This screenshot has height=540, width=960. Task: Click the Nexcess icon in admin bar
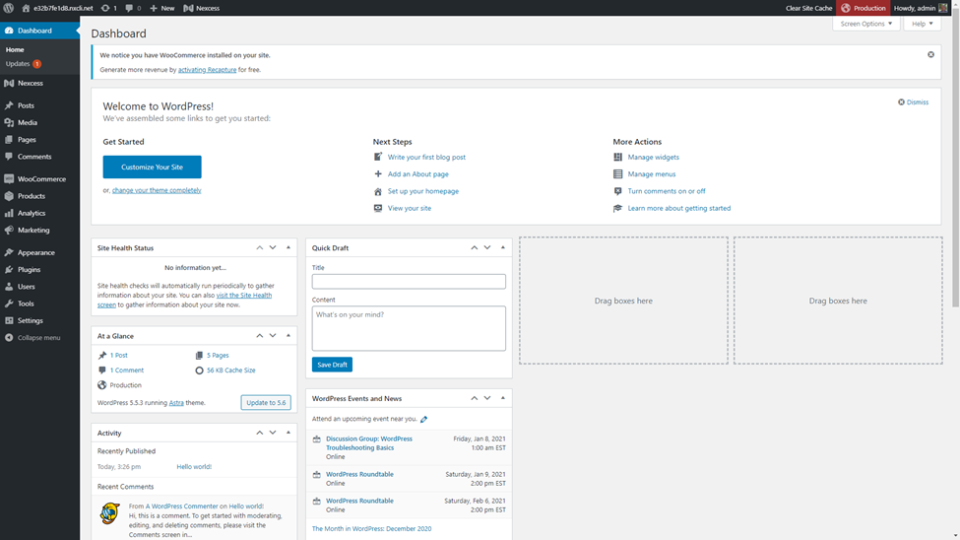[189, 8]
